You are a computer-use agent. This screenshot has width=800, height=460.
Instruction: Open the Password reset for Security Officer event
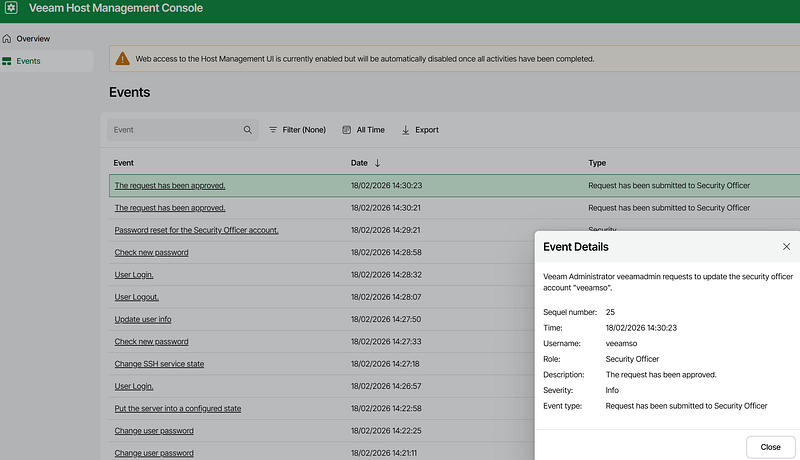tap(196, 230)
